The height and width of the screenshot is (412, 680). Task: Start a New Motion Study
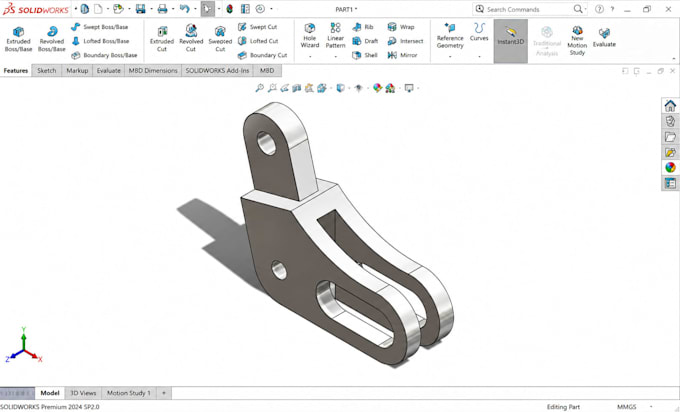(x=577, y=40)
